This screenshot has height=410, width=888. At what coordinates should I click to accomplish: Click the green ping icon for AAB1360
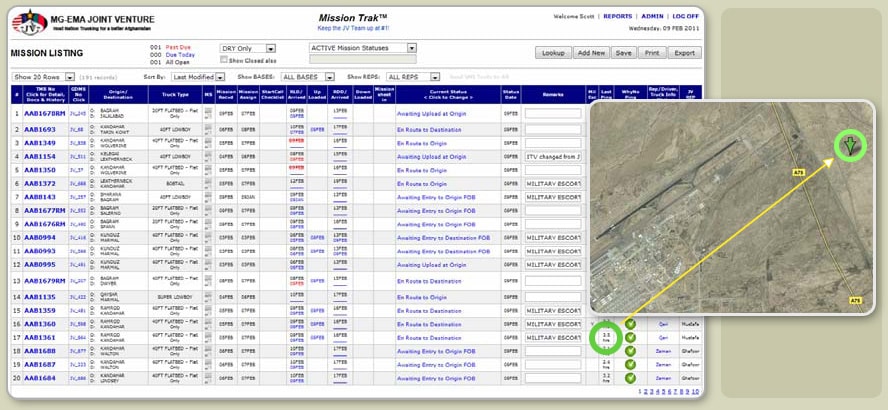(629, 324)
